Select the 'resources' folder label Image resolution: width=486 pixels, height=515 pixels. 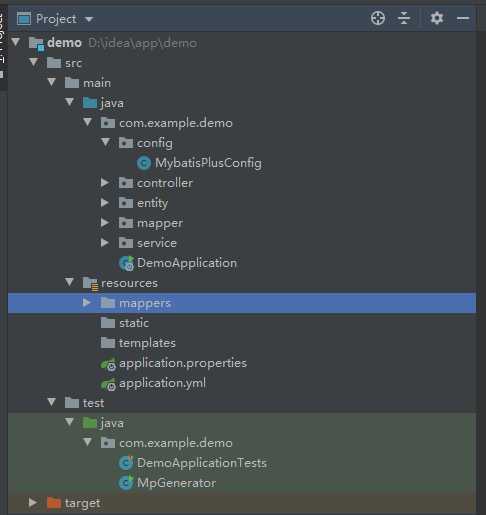(129, 283)
